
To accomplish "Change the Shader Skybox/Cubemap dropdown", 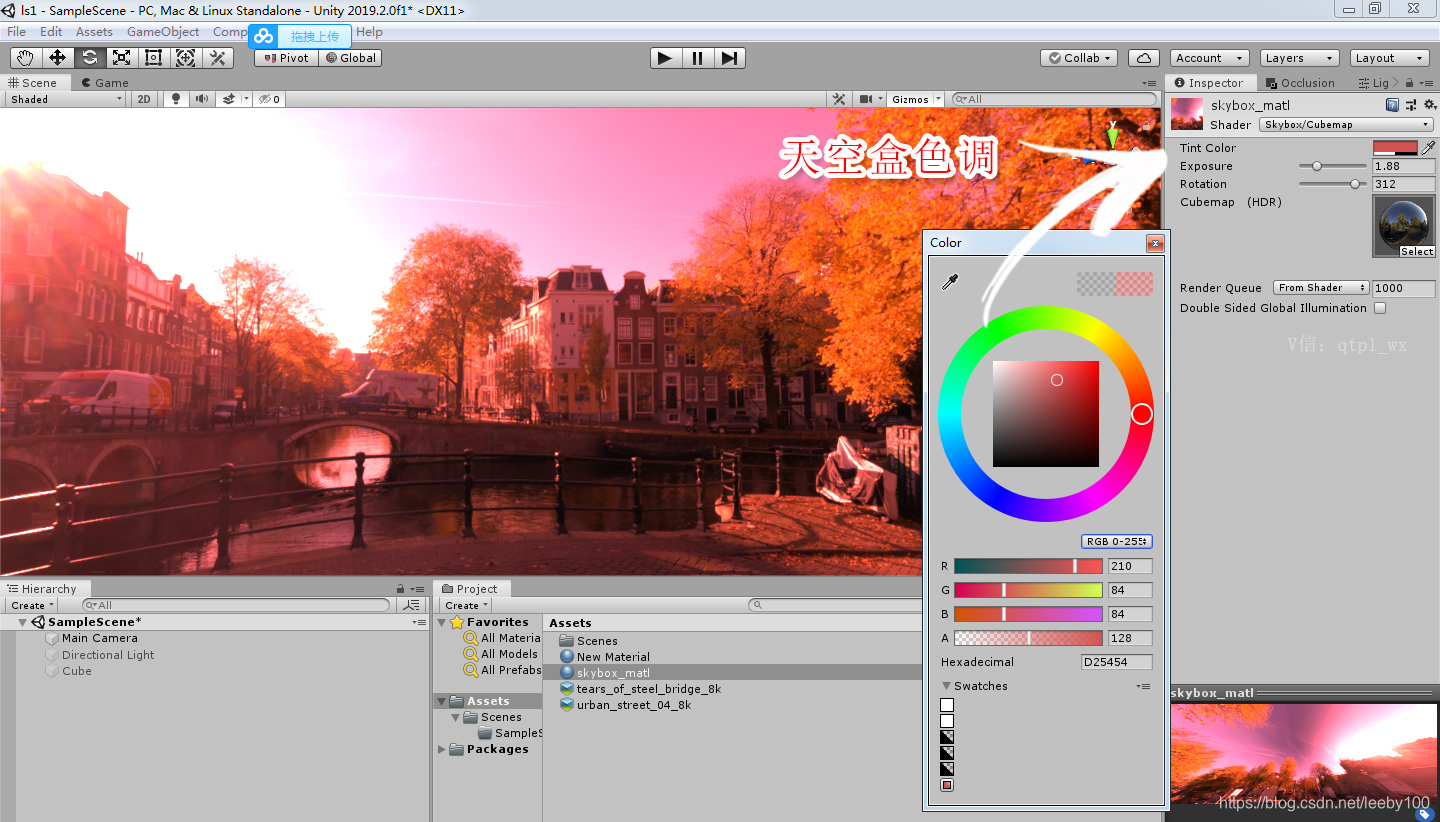I will pyautogui.click(x=1345, y=125).
